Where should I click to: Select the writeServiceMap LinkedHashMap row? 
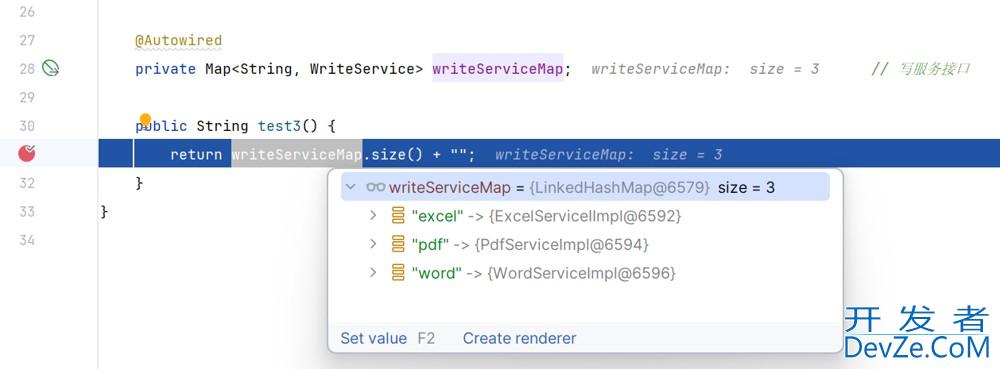point(585,187)
